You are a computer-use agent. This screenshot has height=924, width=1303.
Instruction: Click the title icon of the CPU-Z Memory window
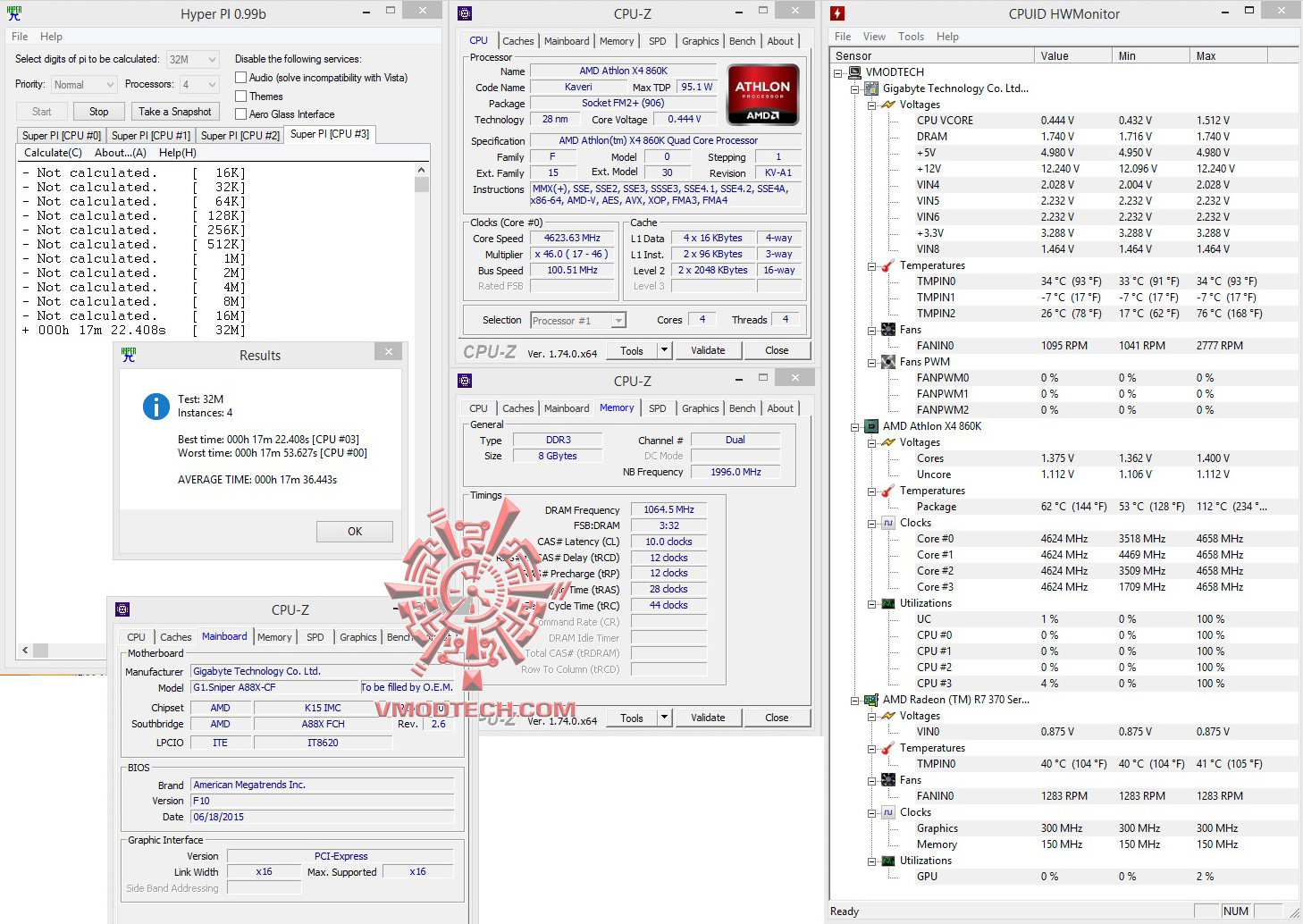click(x=465, y=381)
